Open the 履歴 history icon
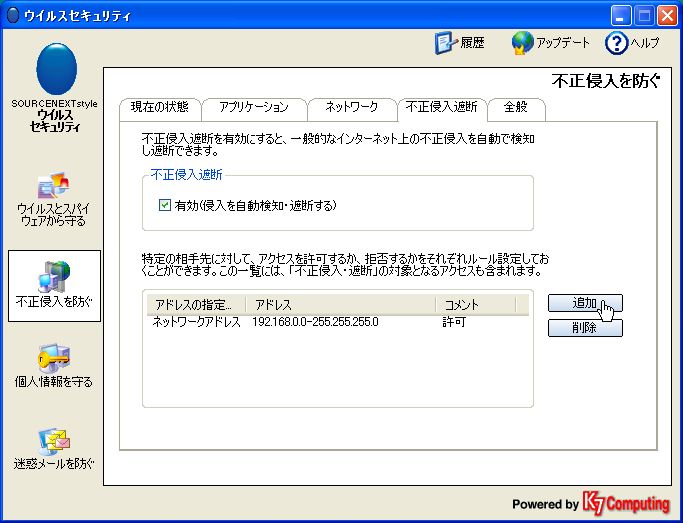Screen dimensions: 683x523 click(x=446, y=43)
